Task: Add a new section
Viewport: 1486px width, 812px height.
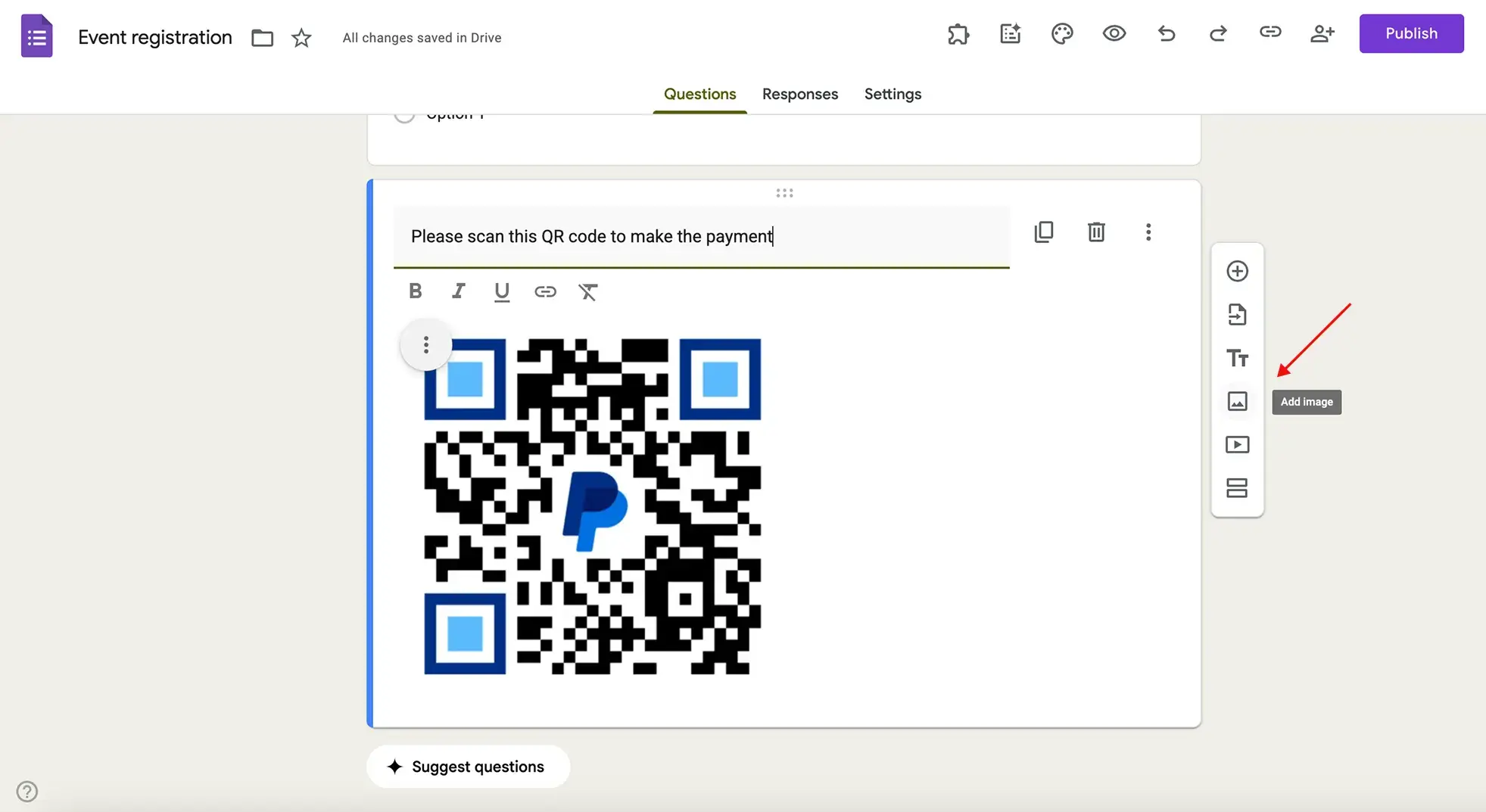Action: pos(1237,488)
